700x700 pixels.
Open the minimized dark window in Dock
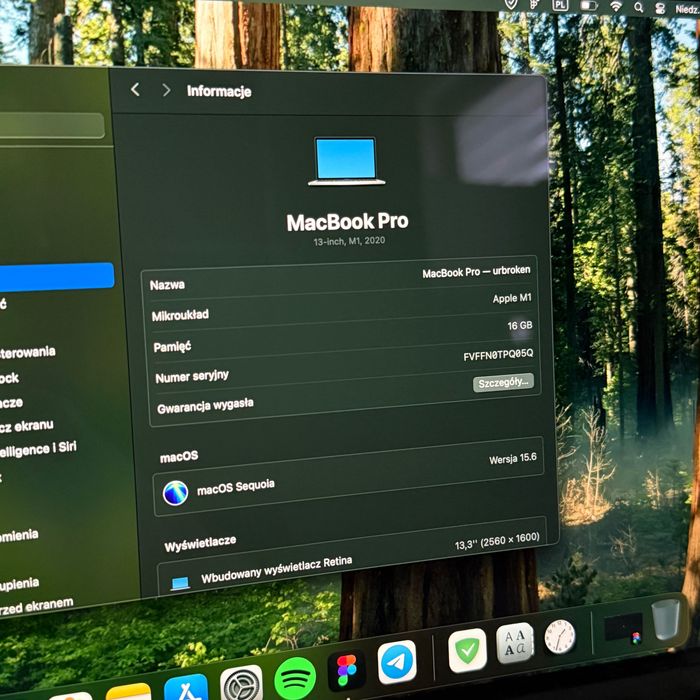click(623, 628)
